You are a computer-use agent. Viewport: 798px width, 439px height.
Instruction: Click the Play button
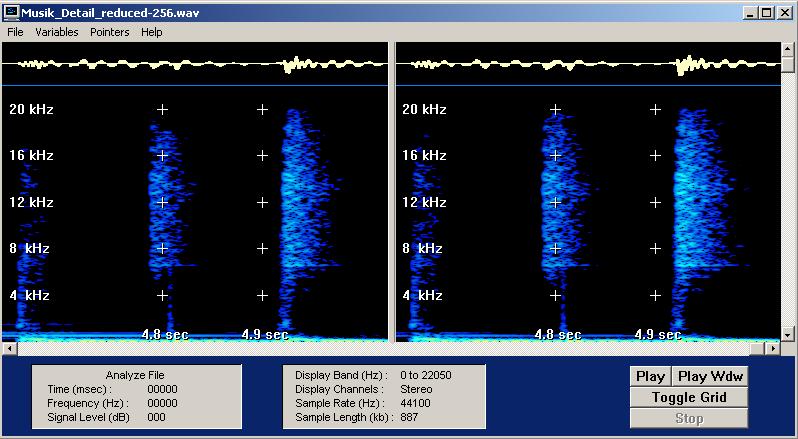click(650, 376)
